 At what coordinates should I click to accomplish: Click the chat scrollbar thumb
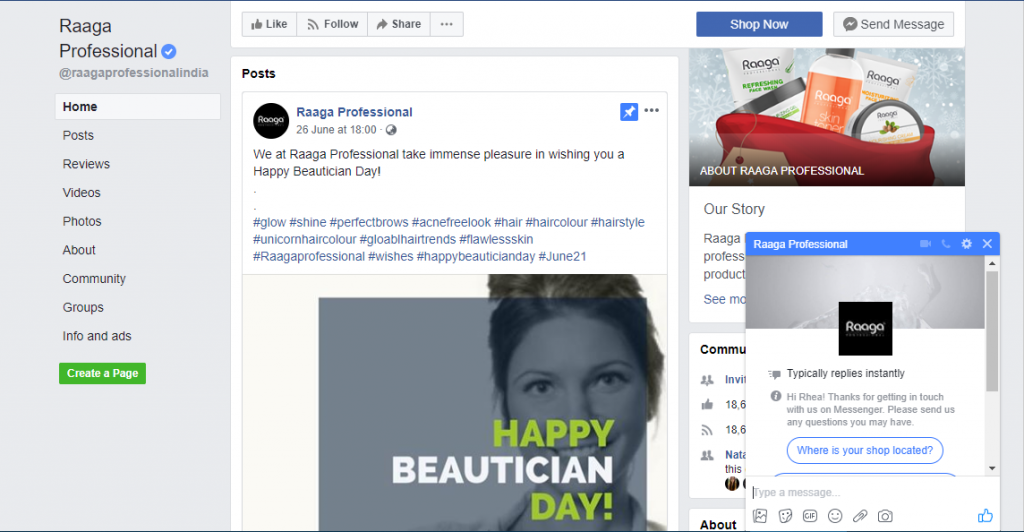(x=992, y=331)
